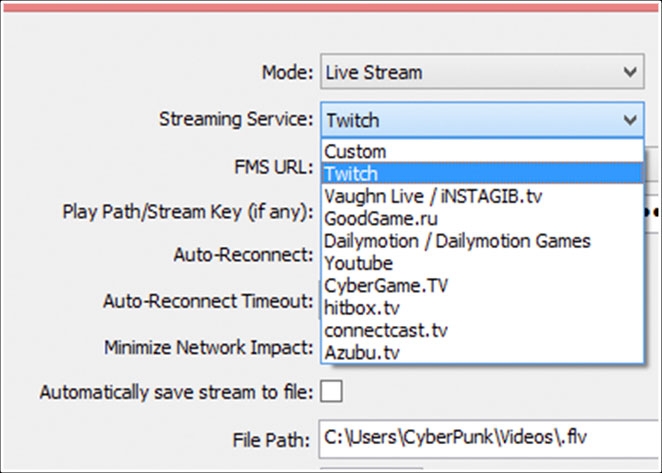This screenshot has width=662, height=473.
Task: Click the Streaming Service label text
Action: click(x=236, y=119)
